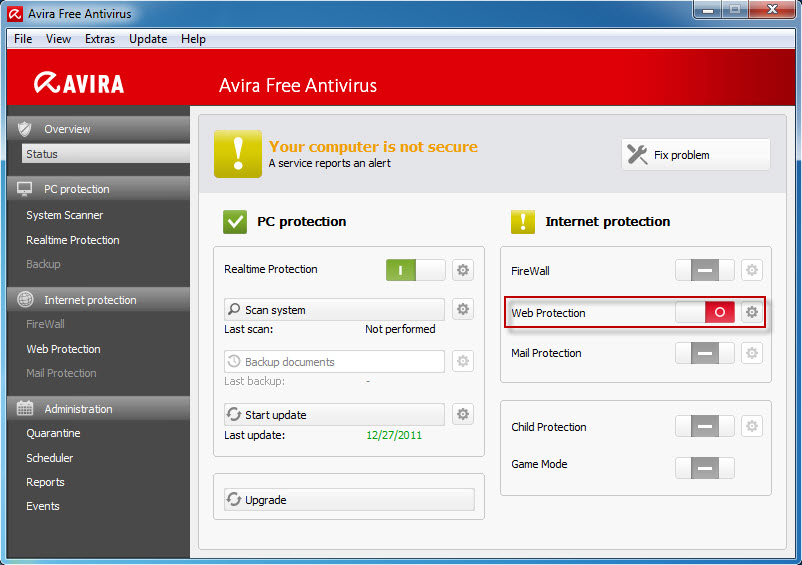
Task: Click the PC protection monitor icon
Action: click(25, 189)
